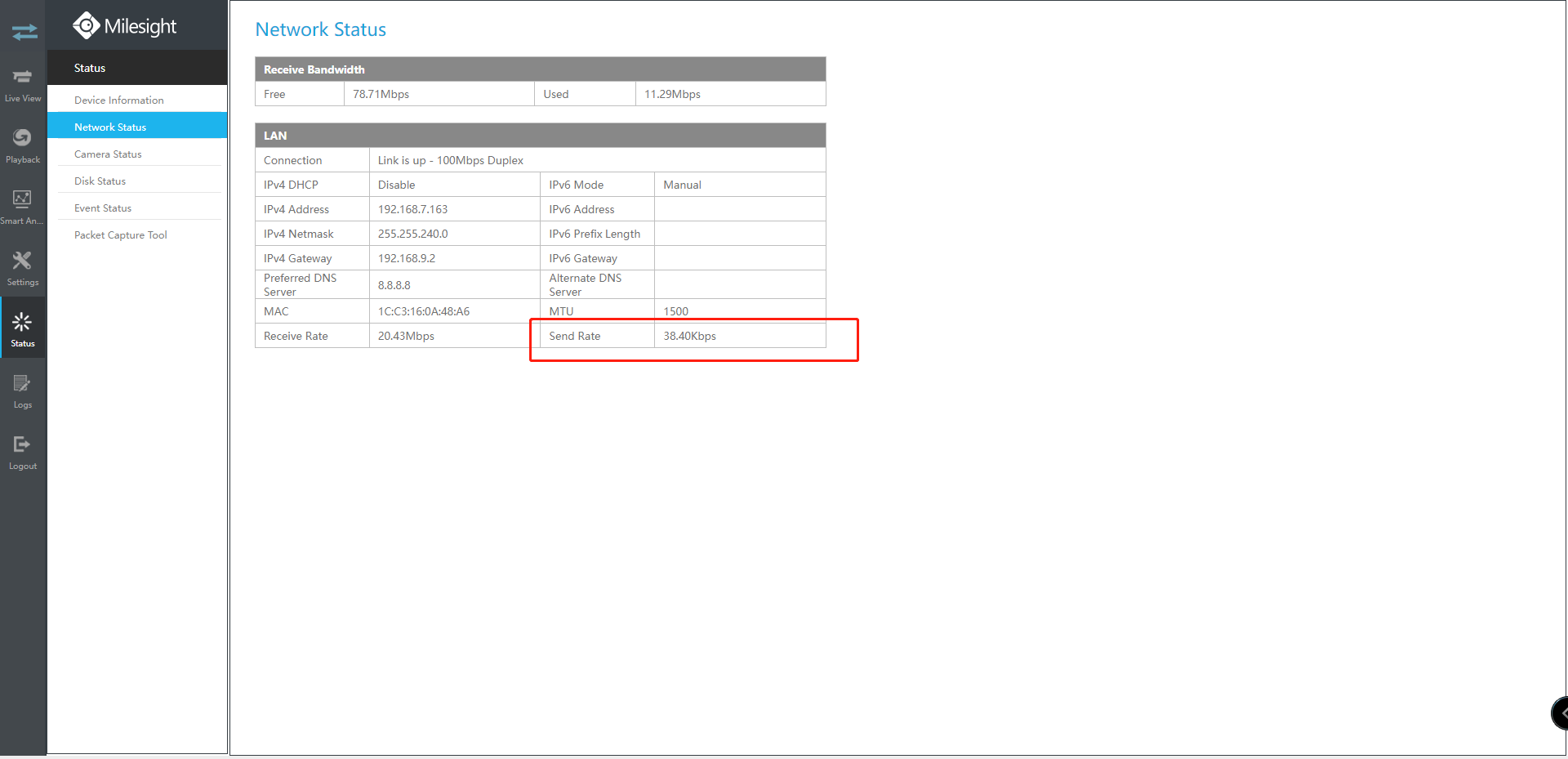Click the Receive Bandwidth table header
The height and width of the screenshot is (759, 1568).
[541, 69]
